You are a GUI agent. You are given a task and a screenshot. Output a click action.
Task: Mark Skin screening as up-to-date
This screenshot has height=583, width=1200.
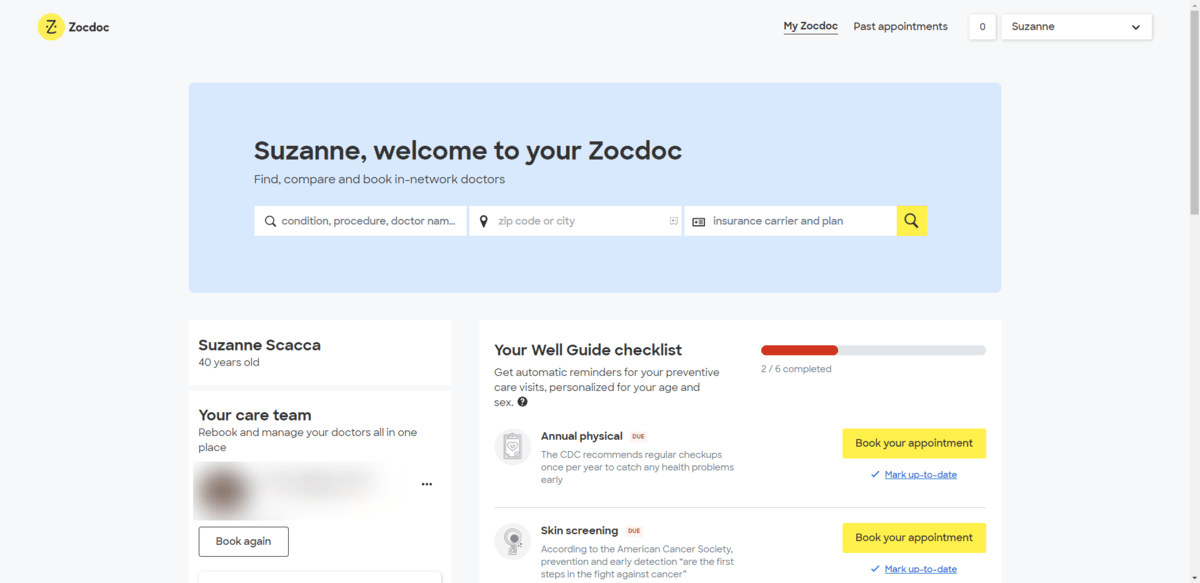[x=920, y=569]
